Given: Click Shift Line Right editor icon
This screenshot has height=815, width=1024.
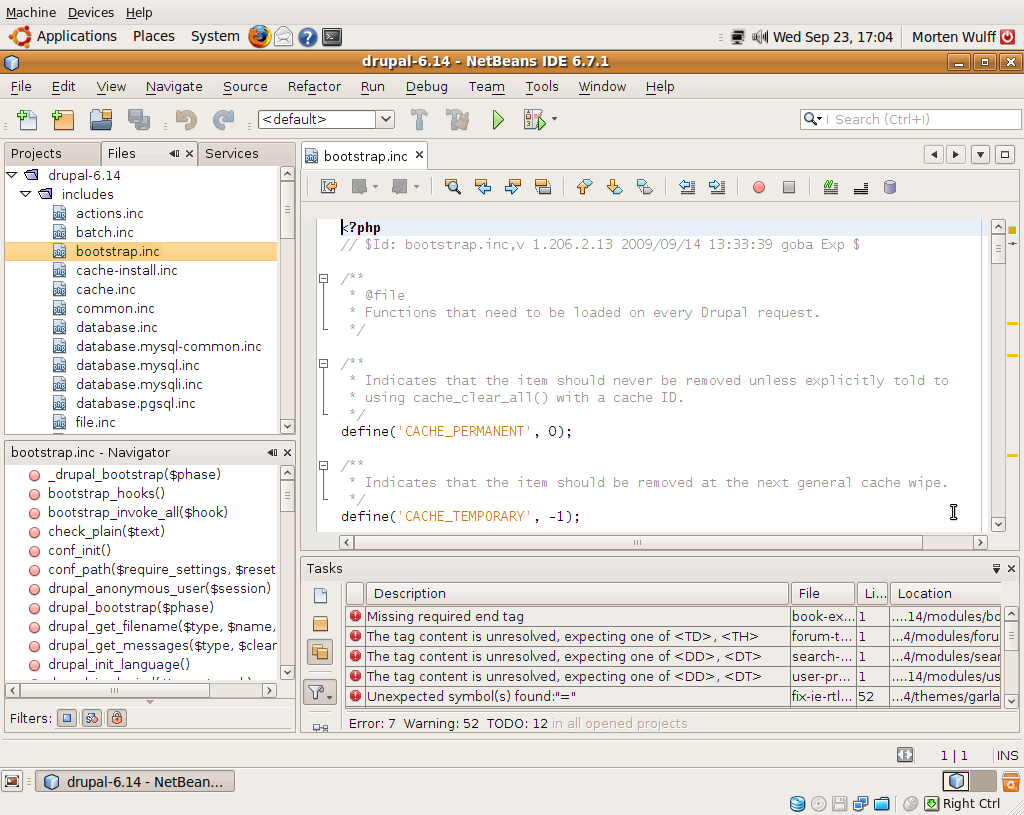Looking at the screenshot, I should coord(717,187).
